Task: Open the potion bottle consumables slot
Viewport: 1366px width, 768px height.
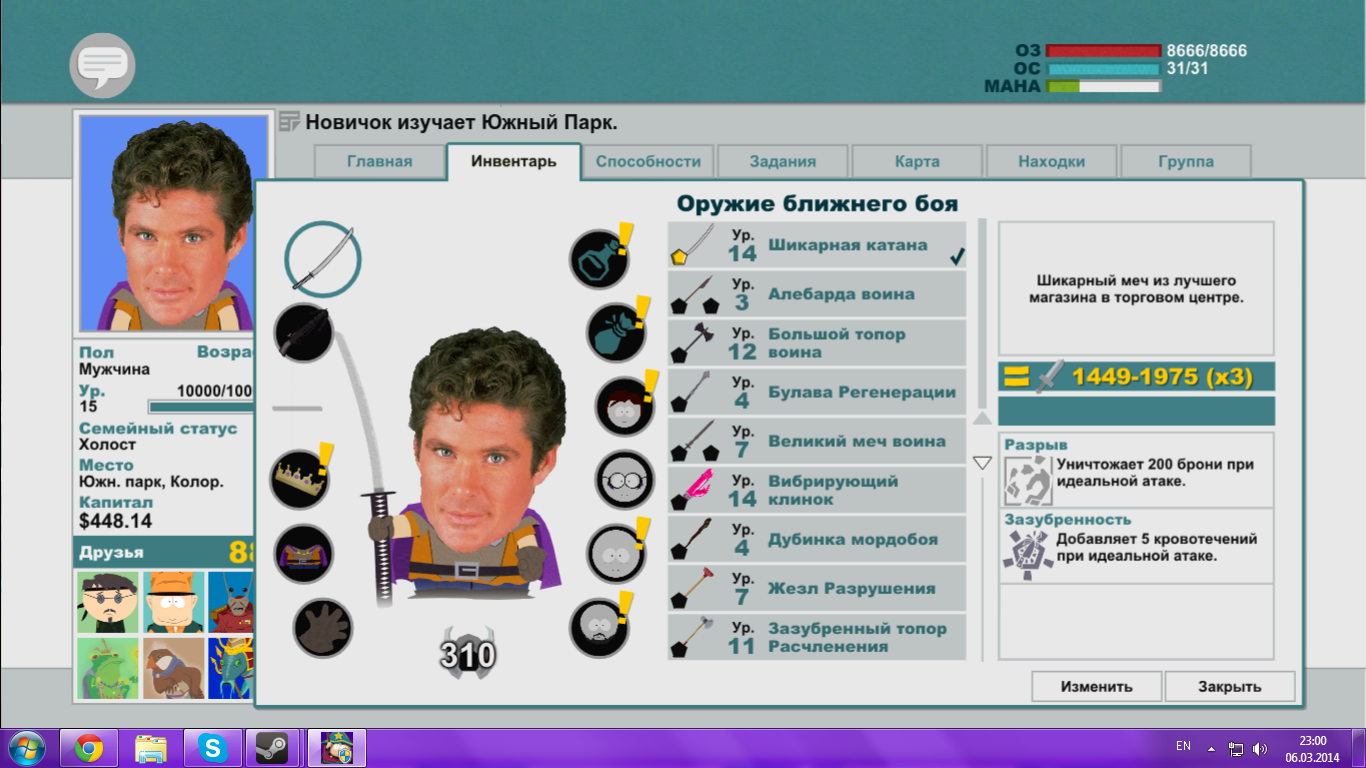Action: coord(600,259)
